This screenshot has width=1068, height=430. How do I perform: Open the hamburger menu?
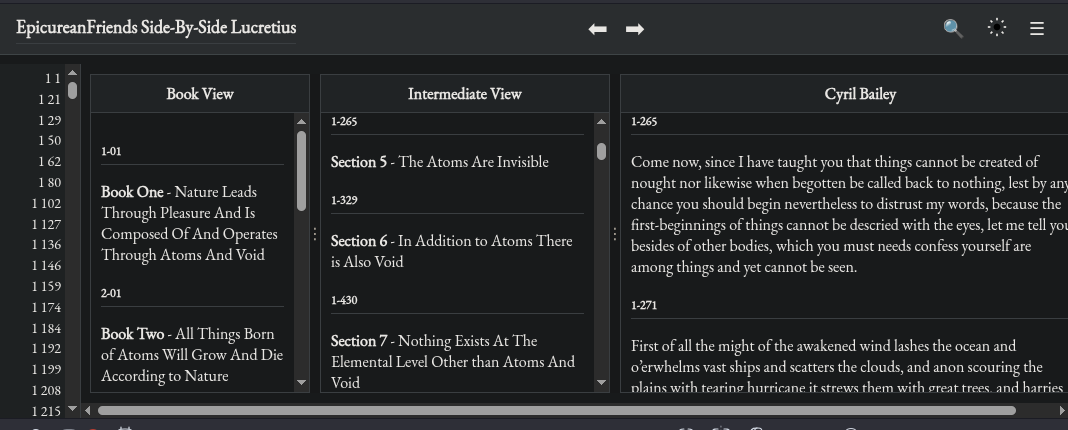1037,29
